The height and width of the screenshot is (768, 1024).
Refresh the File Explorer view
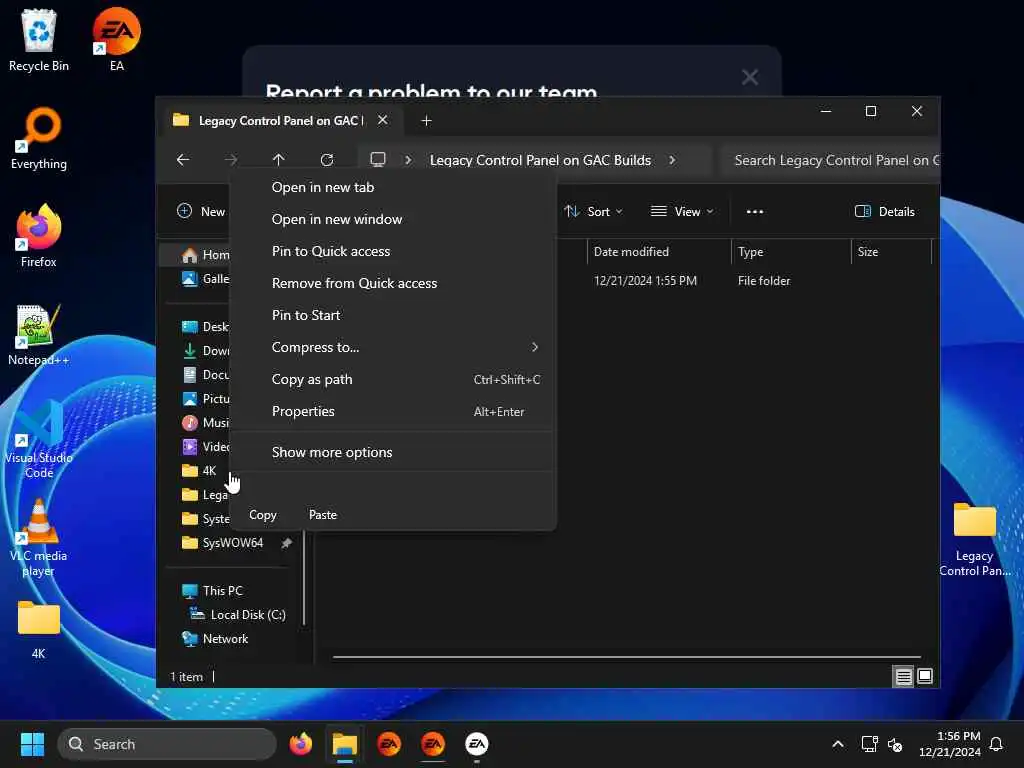click(x=327, y=160)
